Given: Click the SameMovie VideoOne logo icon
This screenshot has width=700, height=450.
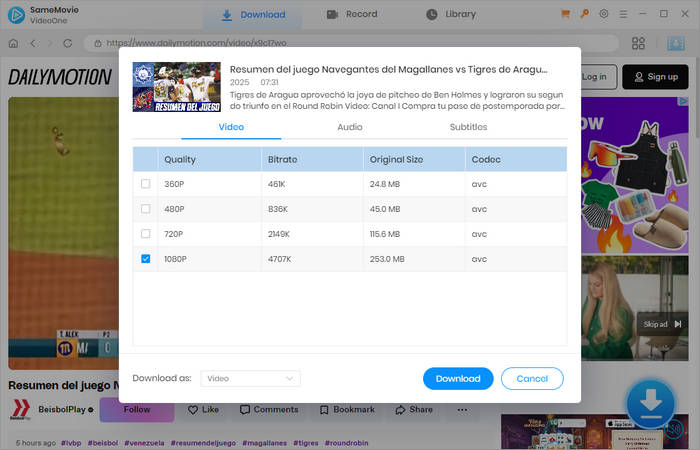Looking at the screenshot, I should tap(17, 15).
